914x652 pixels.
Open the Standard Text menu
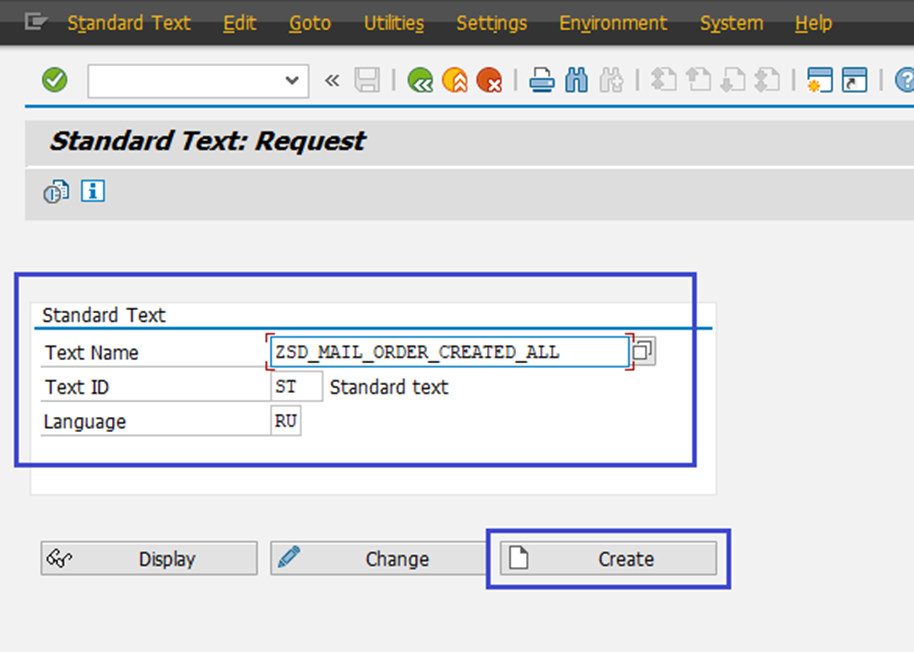click(129, 23)
